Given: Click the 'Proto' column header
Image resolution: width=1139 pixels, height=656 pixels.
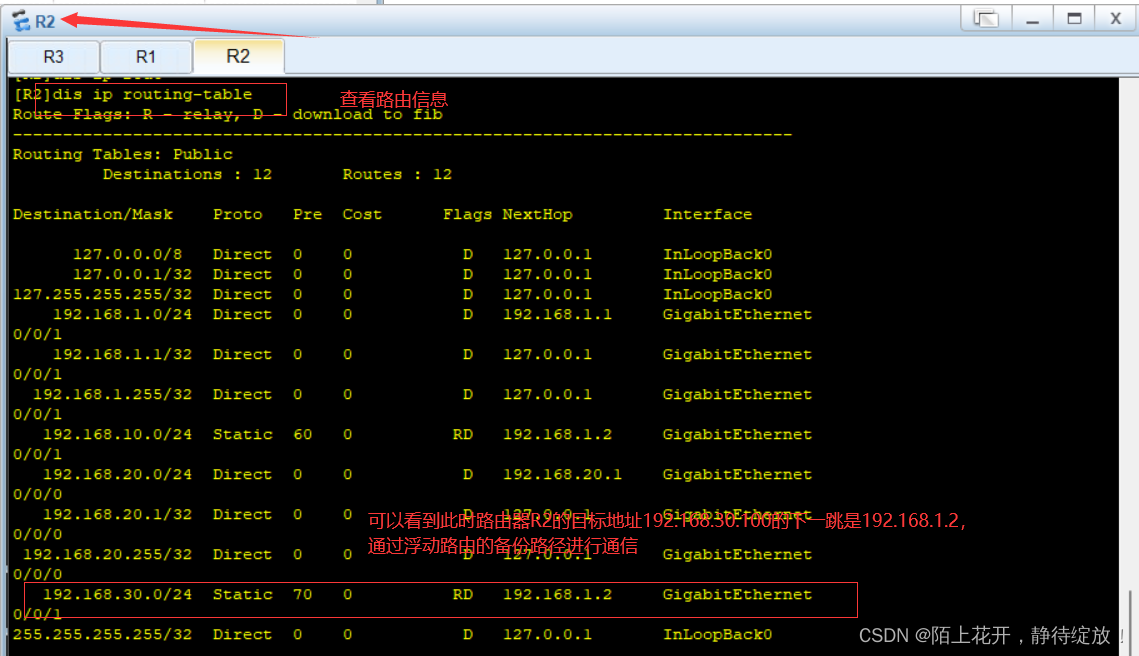Looking at the screenshot, I should (238, 214).
